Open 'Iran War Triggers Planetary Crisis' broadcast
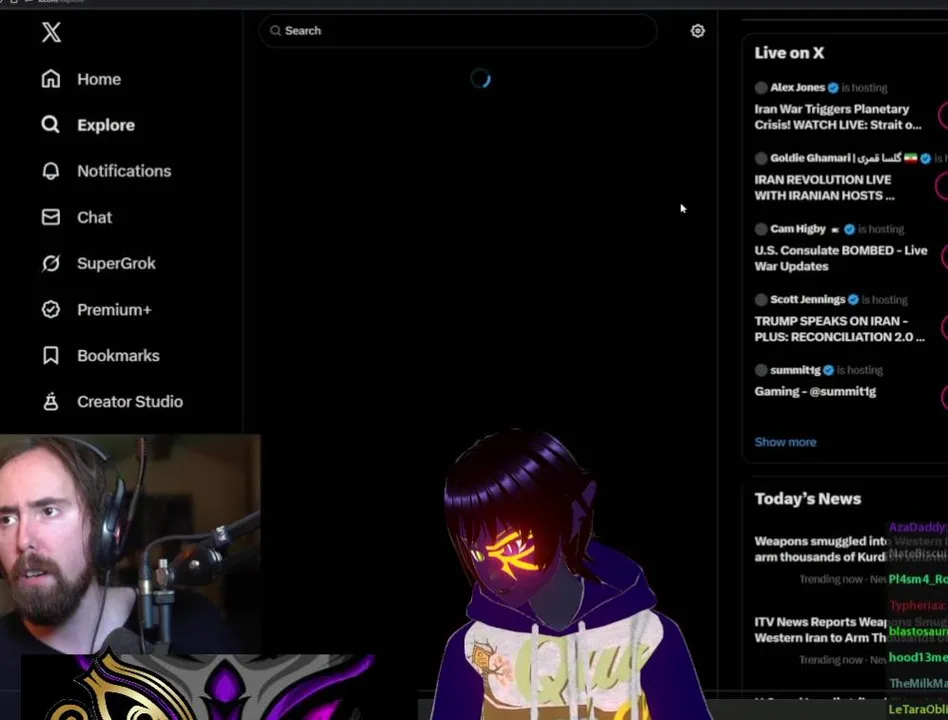Image resolution: width=948 pixels, height=720 pixels. (838, 117)
